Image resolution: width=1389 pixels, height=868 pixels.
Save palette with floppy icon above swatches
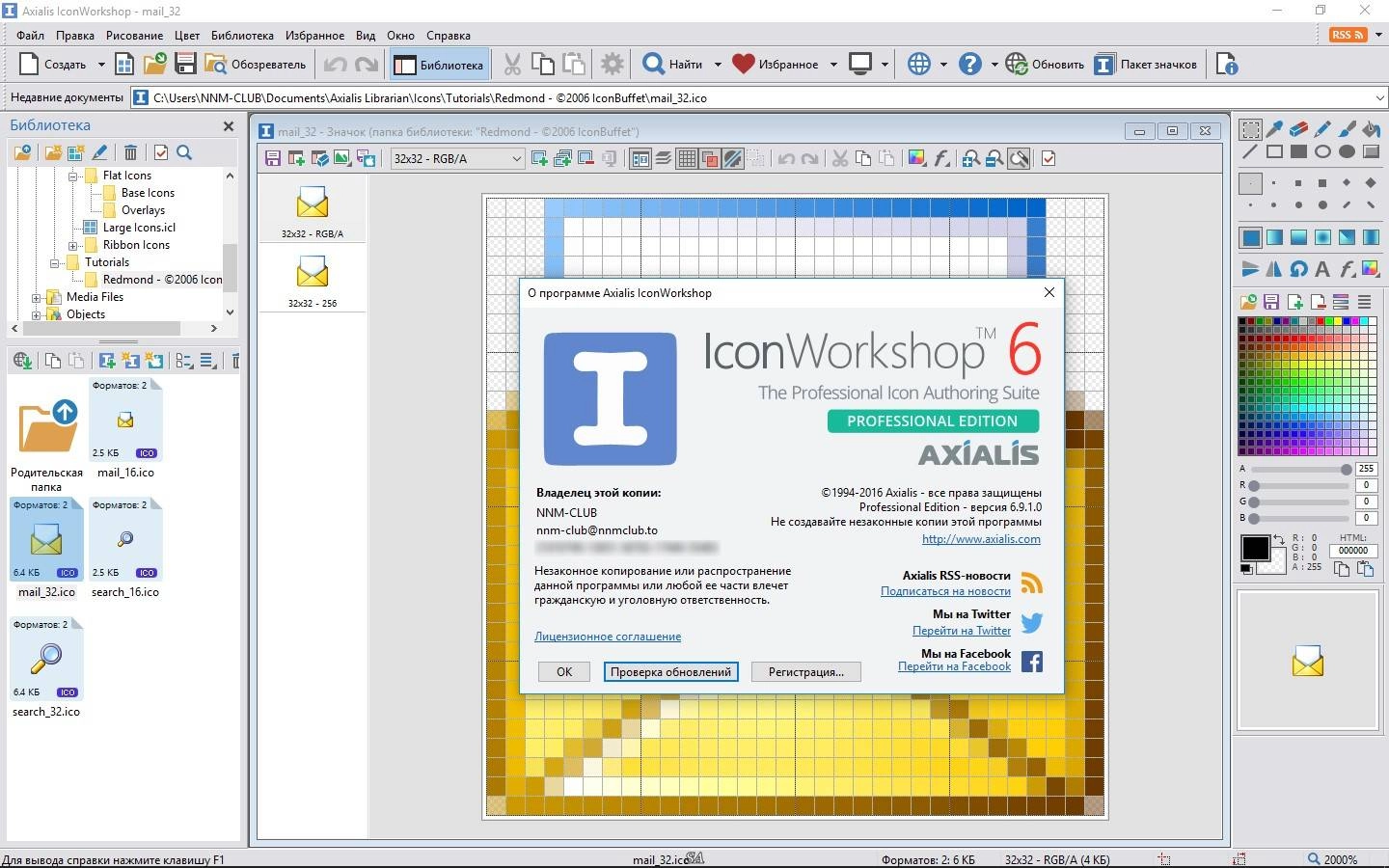click(1271, 302)
